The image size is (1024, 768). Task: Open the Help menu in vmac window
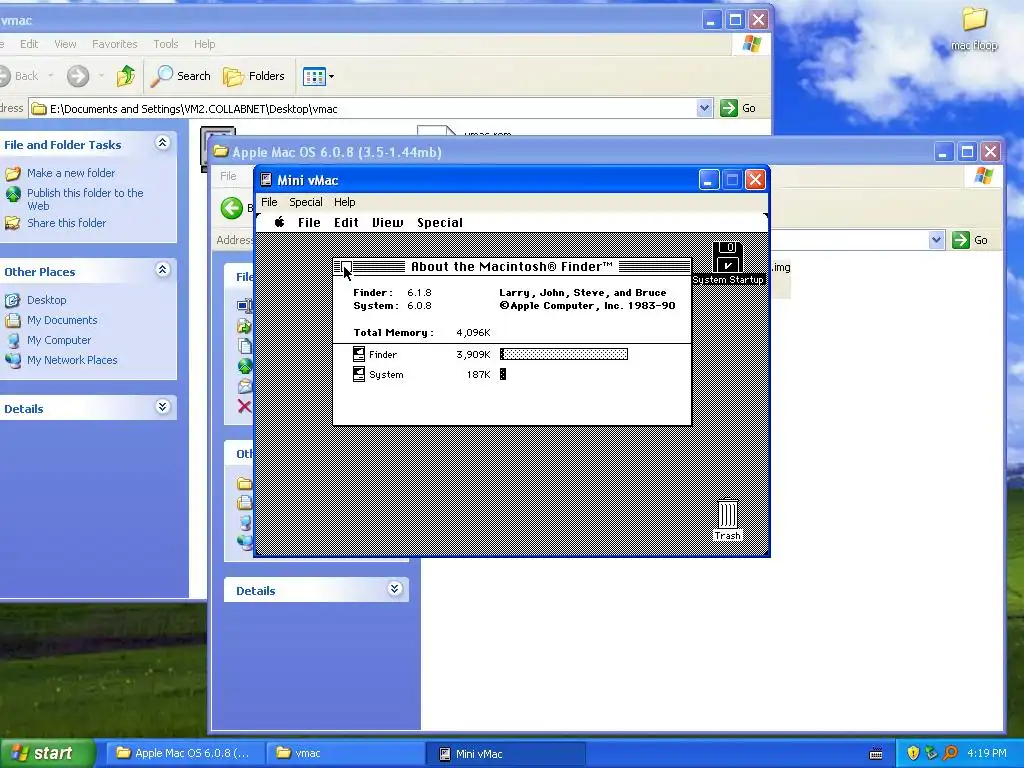(x=204, y=44)
